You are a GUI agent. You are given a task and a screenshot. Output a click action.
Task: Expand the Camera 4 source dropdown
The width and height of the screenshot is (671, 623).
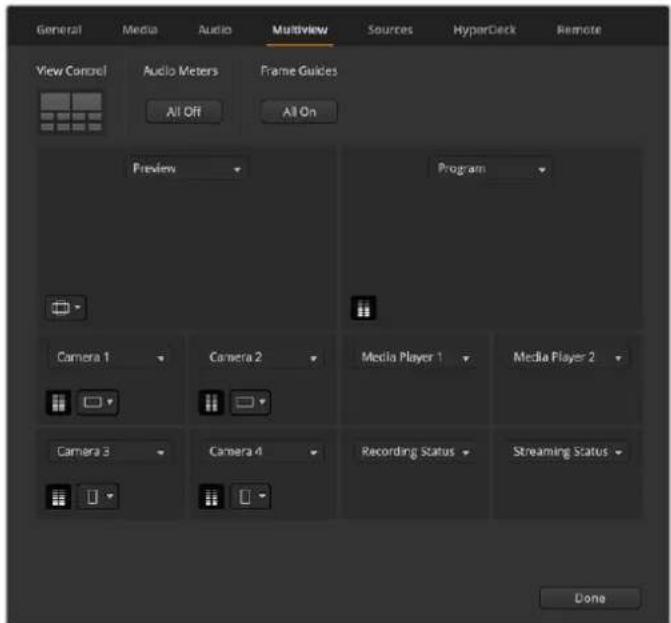(x=263, y=452)
